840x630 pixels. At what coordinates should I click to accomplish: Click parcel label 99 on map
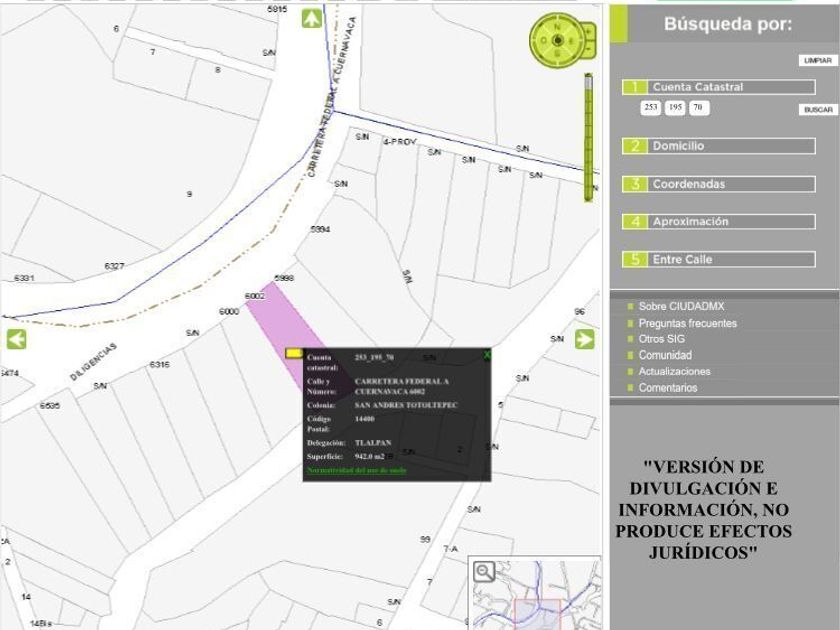point(425,539)
